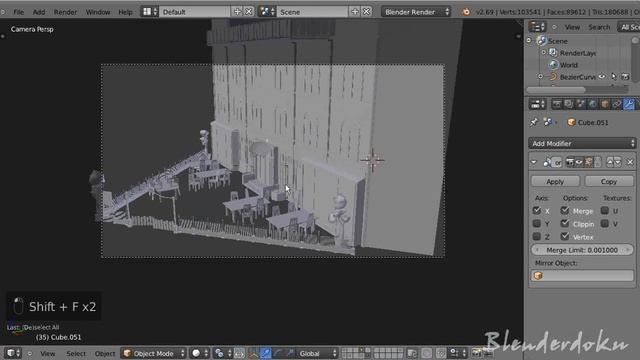Toggle BezierCurve viewport visibility eye
Image resolution: width=640 pixels, height=360 pixels.
pos(602,77)
